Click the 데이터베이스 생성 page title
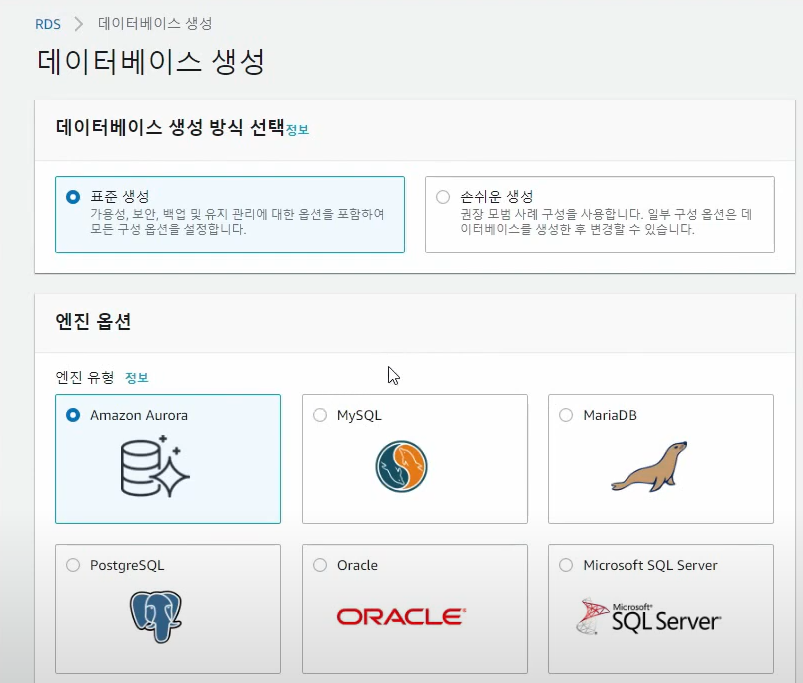Viewport: 803px width, 683px height. coord(151,61)
